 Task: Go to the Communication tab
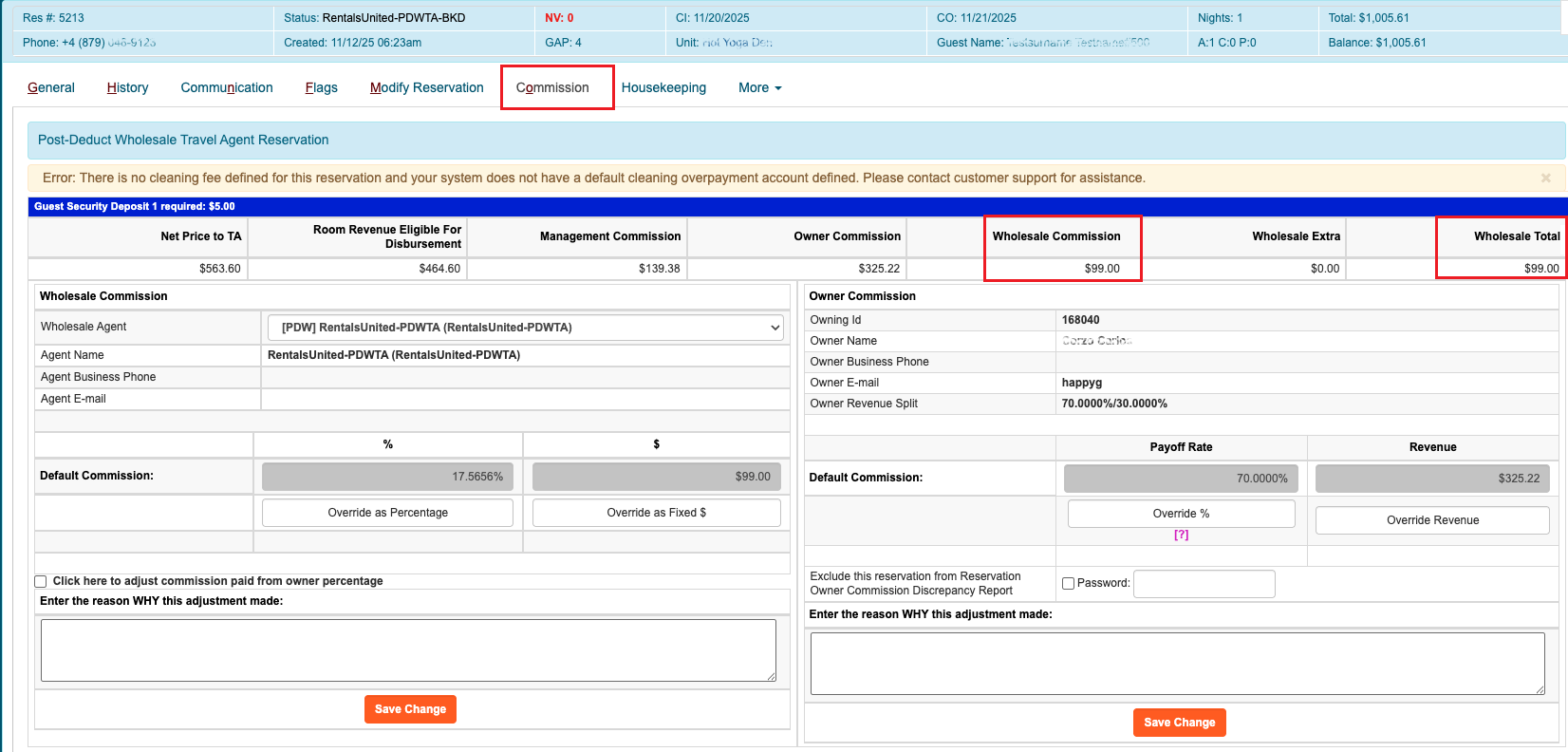coord(227,87)
